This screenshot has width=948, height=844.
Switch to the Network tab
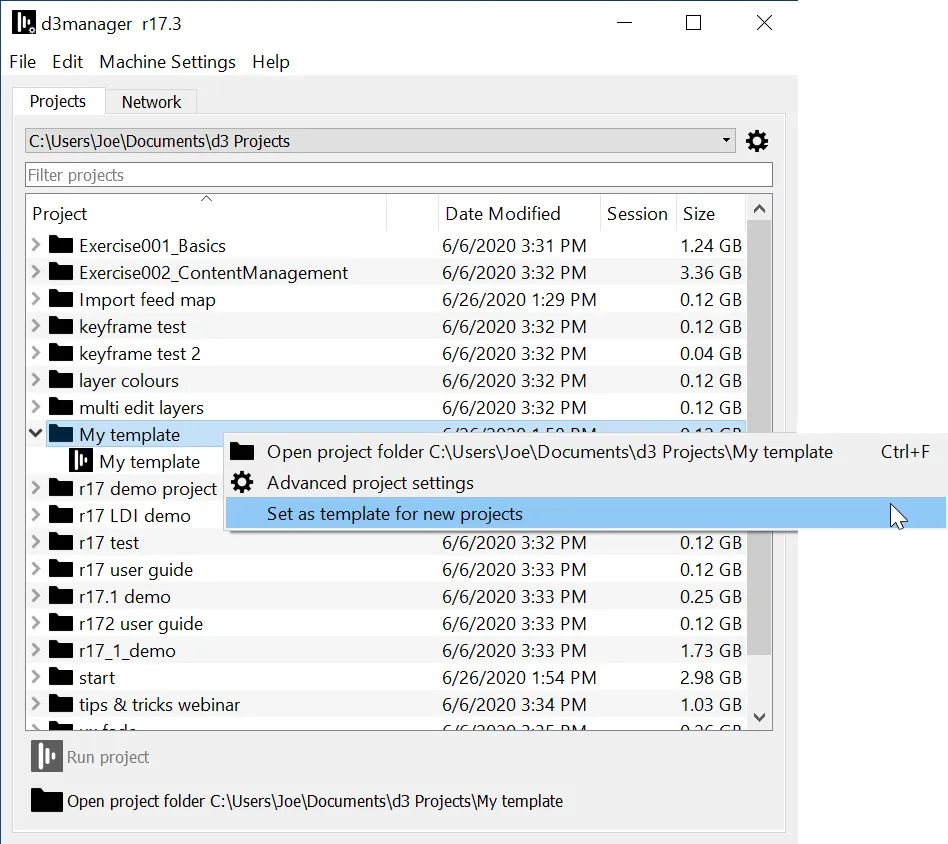[x=151, y=101]
